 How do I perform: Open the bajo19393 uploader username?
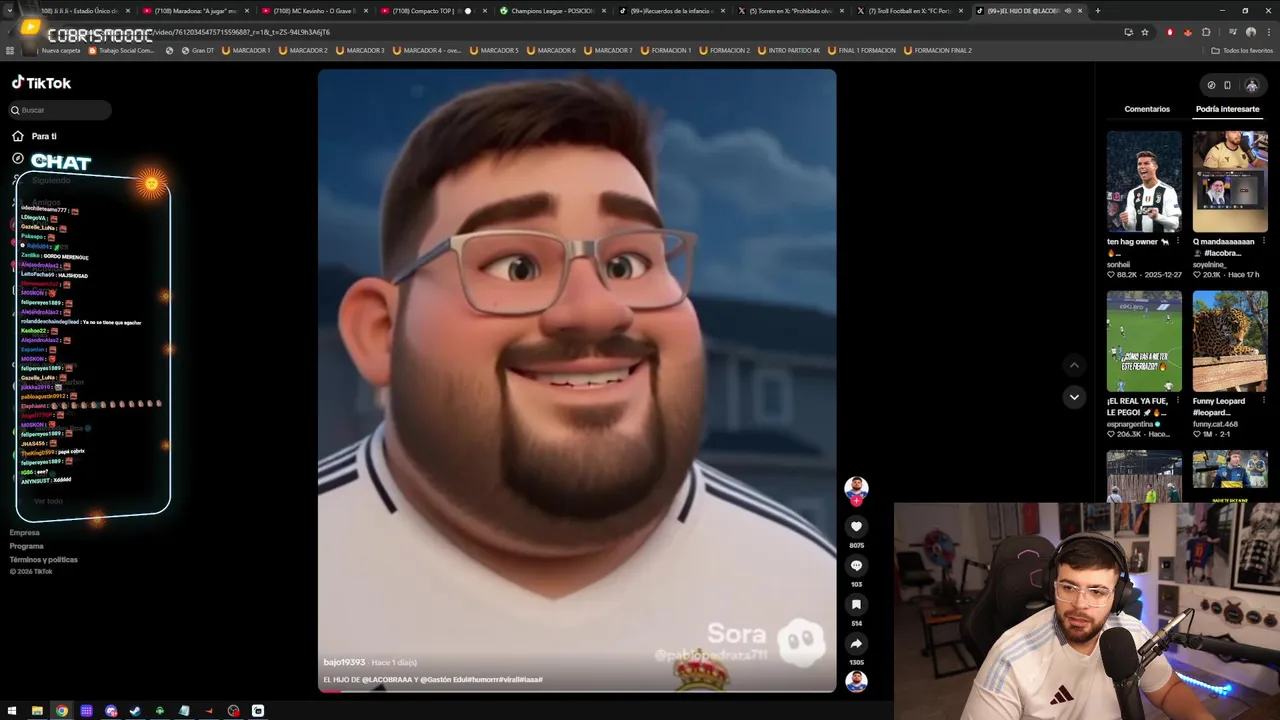[344, 662]
